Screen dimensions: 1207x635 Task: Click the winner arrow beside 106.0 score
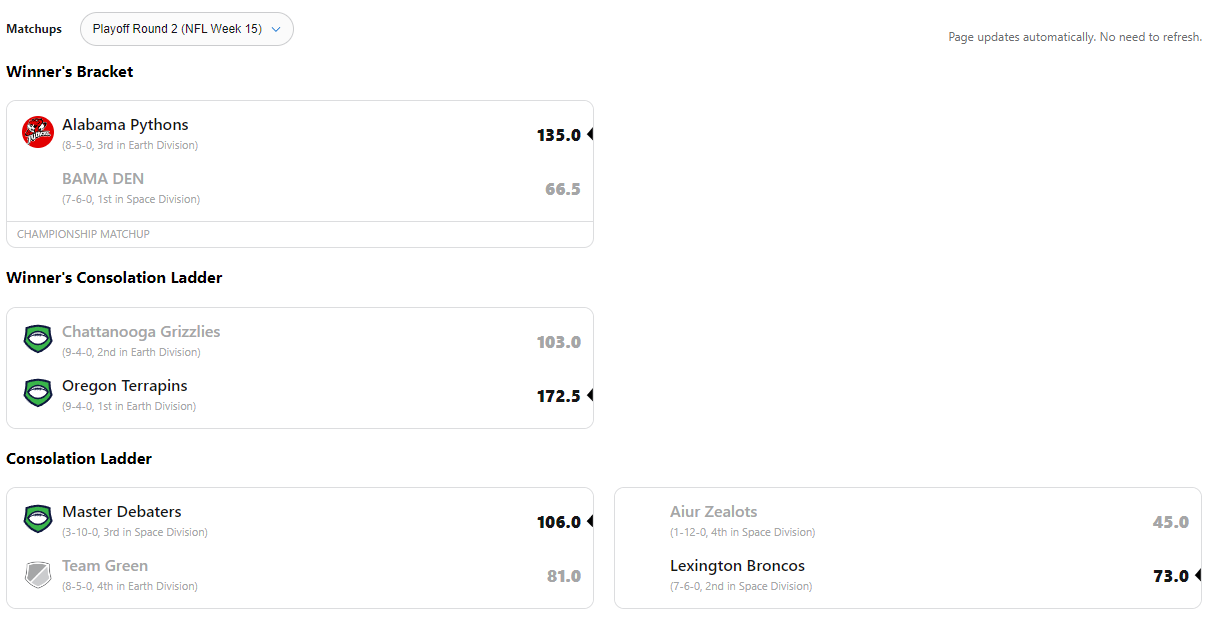tap(590, 521)
